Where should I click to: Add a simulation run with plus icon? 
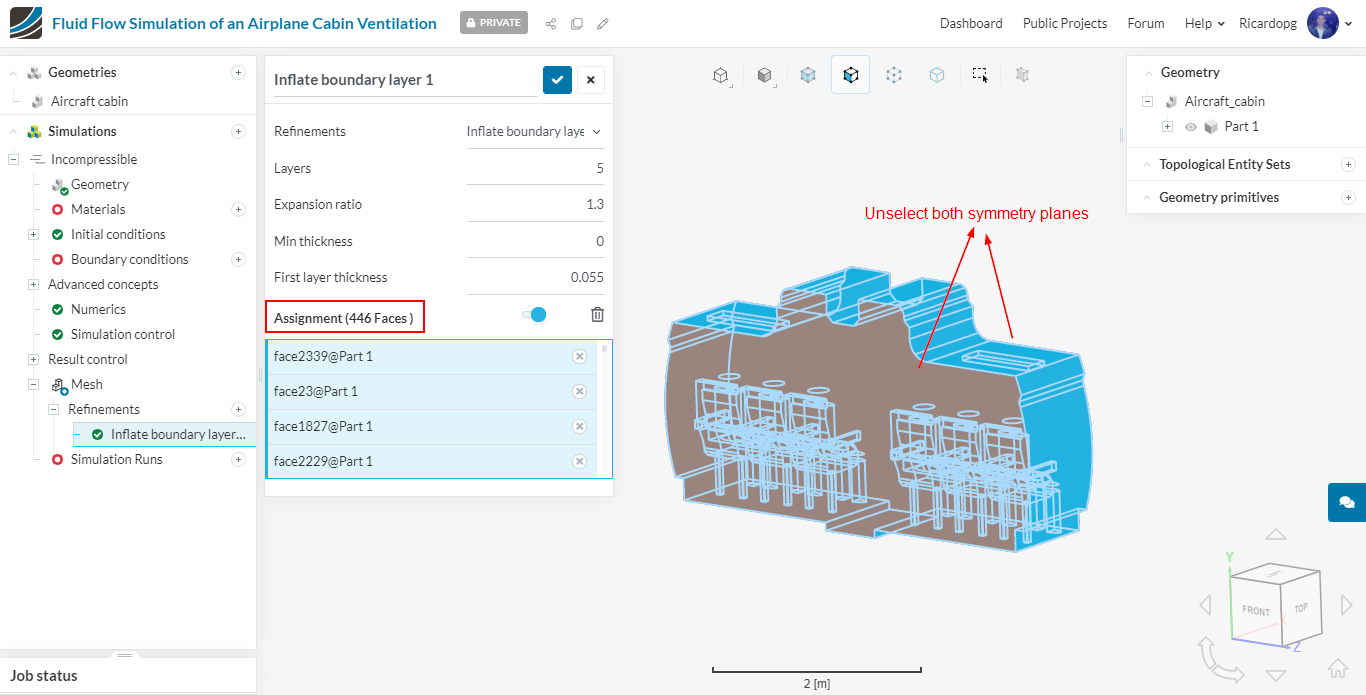click(x=238, y=459)
